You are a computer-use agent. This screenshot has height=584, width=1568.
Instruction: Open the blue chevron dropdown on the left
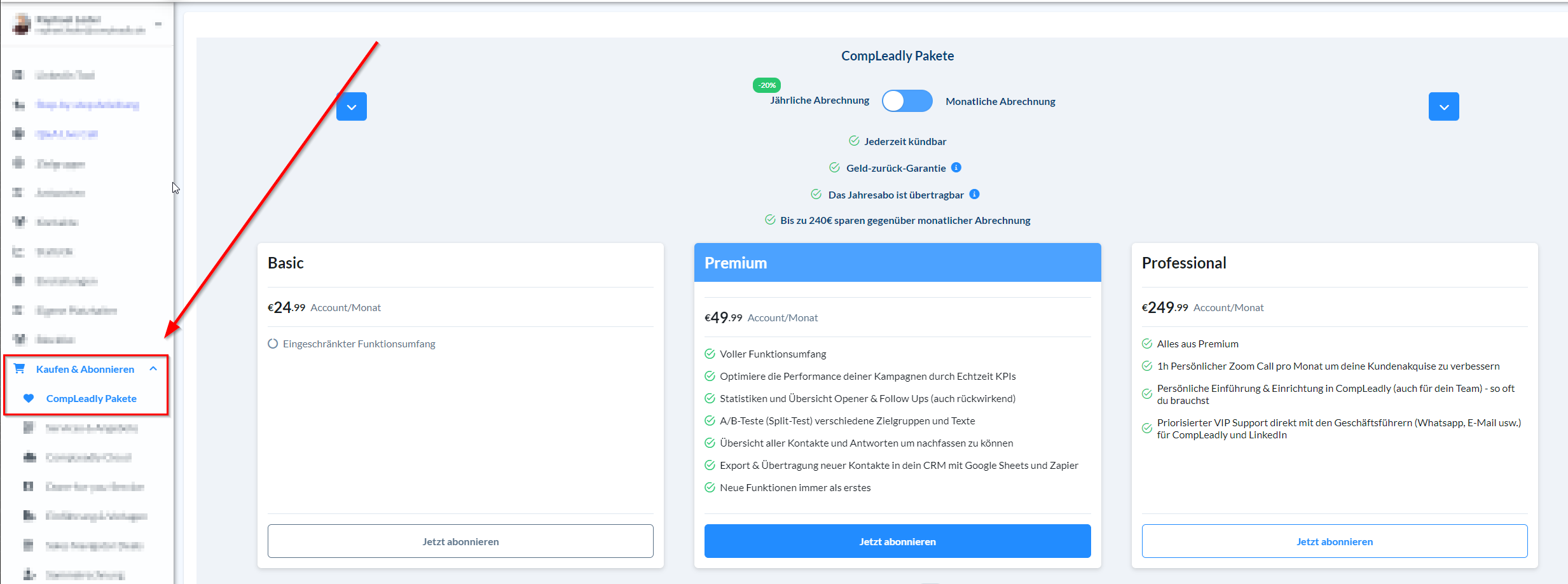(352, 107)
